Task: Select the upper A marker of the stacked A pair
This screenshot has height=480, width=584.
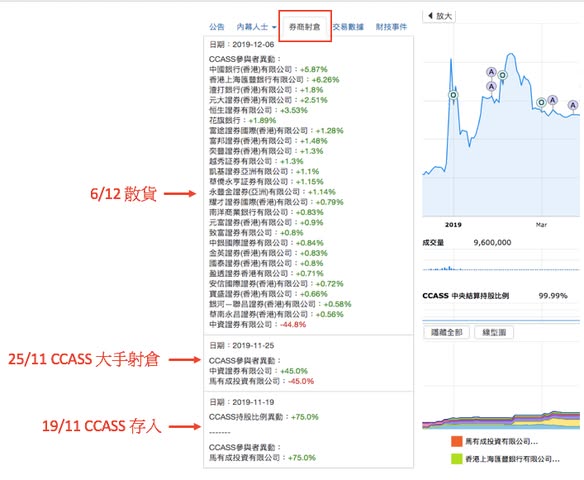Action: coord(492,72)
